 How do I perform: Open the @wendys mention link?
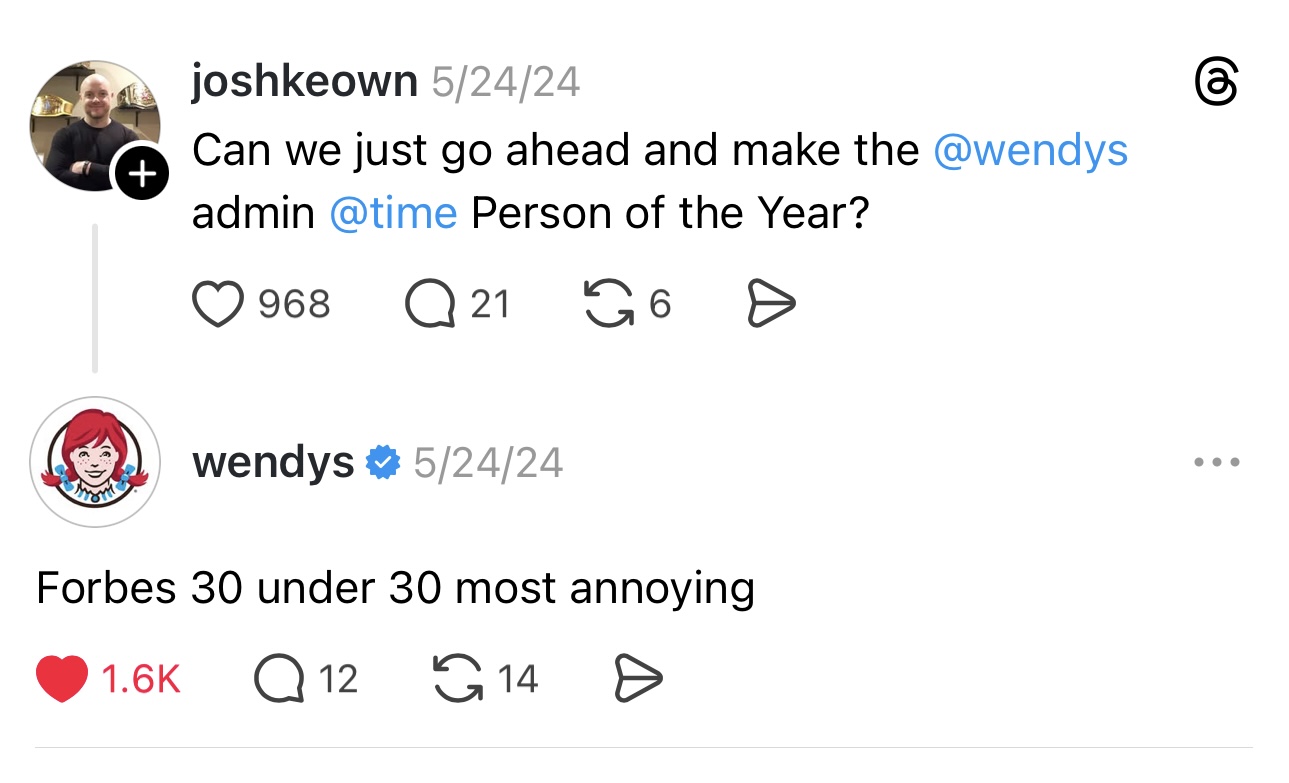click(x=1030, y=151)
